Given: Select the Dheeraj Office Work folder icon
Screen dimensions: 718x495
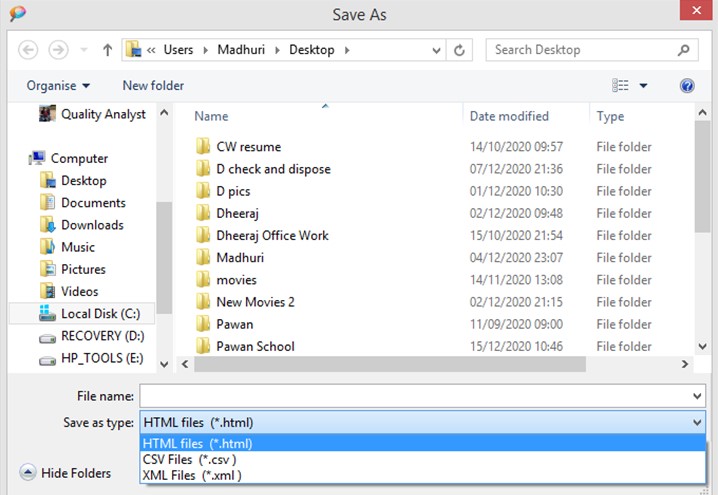Looking at the screenshot, I should 203,235.
